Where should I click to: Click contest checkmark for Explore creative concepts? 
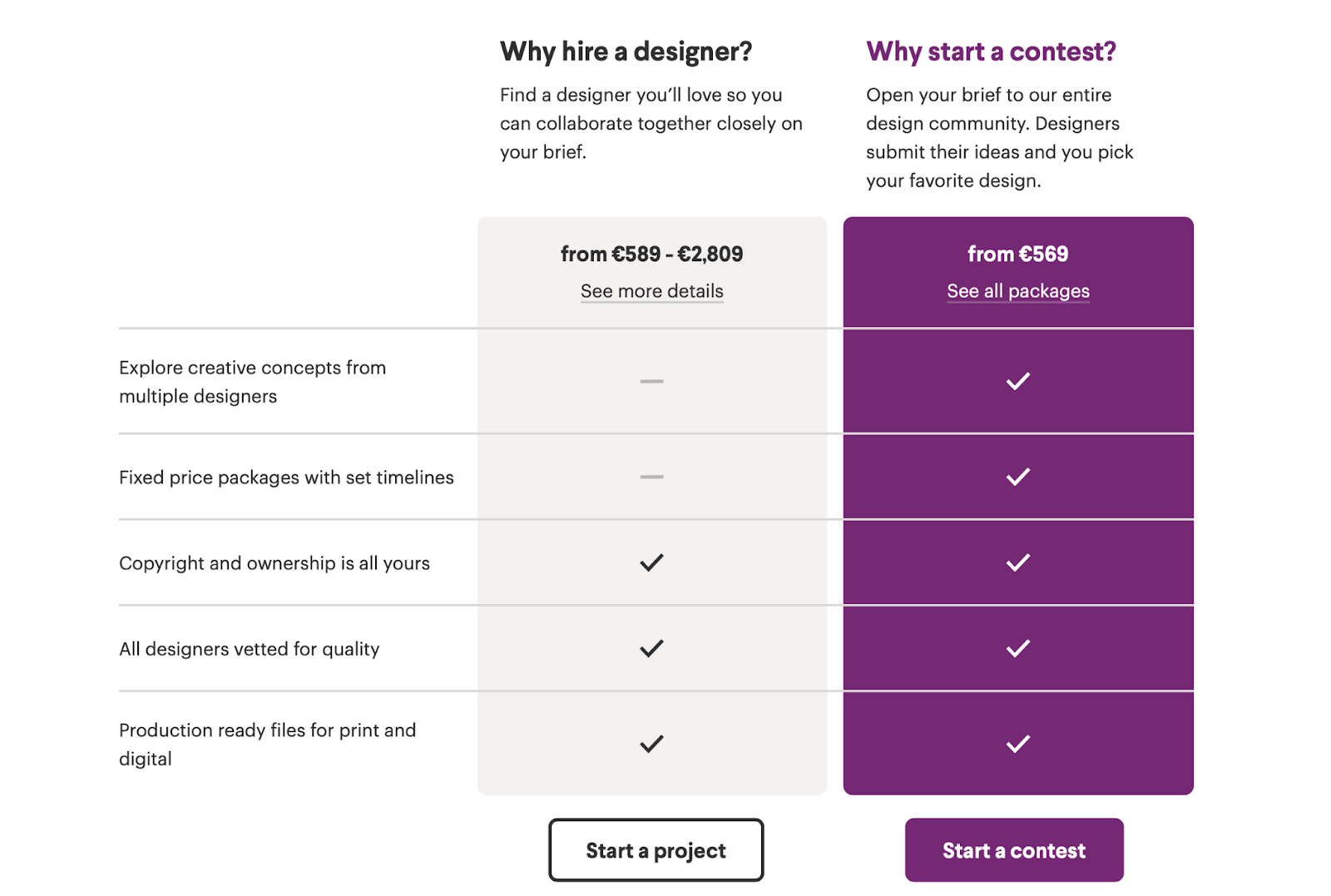pyautogui.click(x=1017, y=381)
